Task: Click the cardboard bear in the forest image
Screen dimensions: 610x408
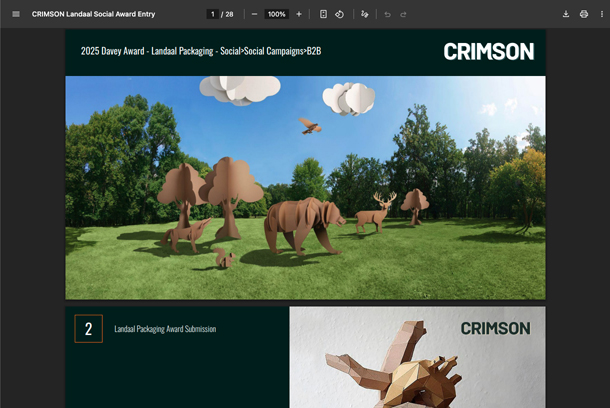Action: point(303,226)
